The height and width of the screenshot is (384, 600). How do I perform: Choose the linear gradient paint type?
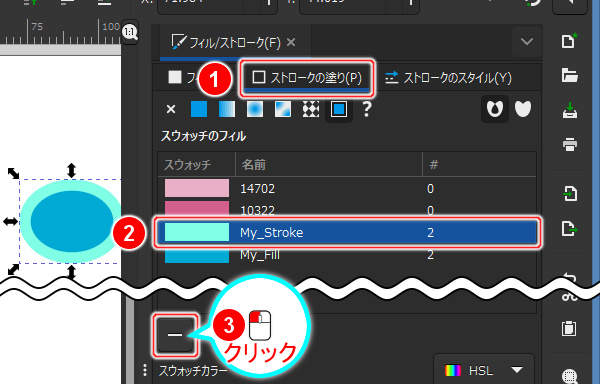click(x=227, y=109)
